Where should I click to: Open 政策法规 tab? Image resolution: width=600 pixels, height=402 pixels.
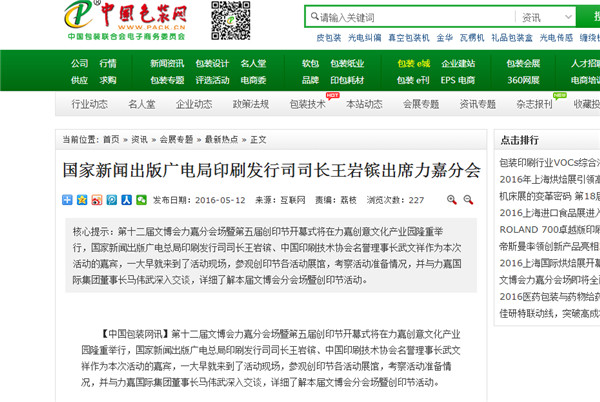pos(251,104)
